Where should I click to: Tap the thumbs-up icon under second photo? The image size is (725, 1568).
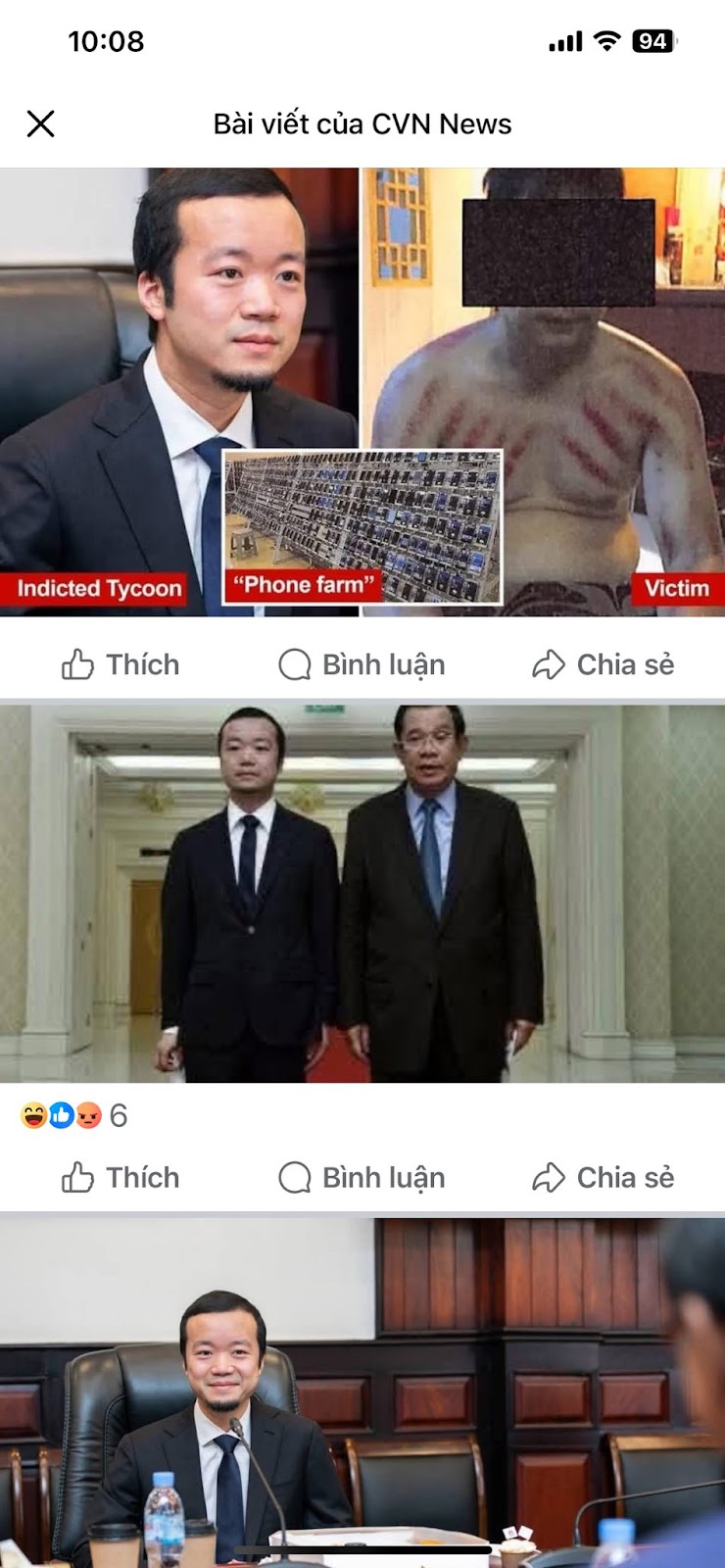(77, 1177)
